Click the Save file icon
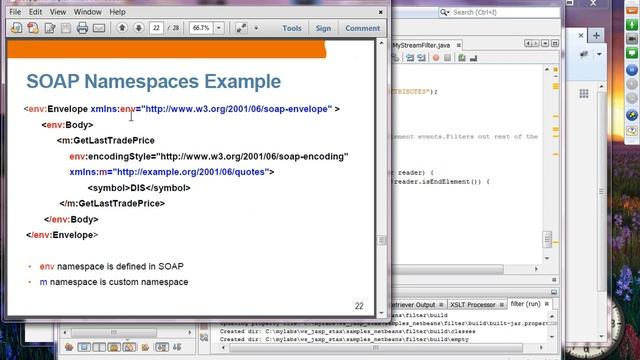 click(x=66, y=28)
